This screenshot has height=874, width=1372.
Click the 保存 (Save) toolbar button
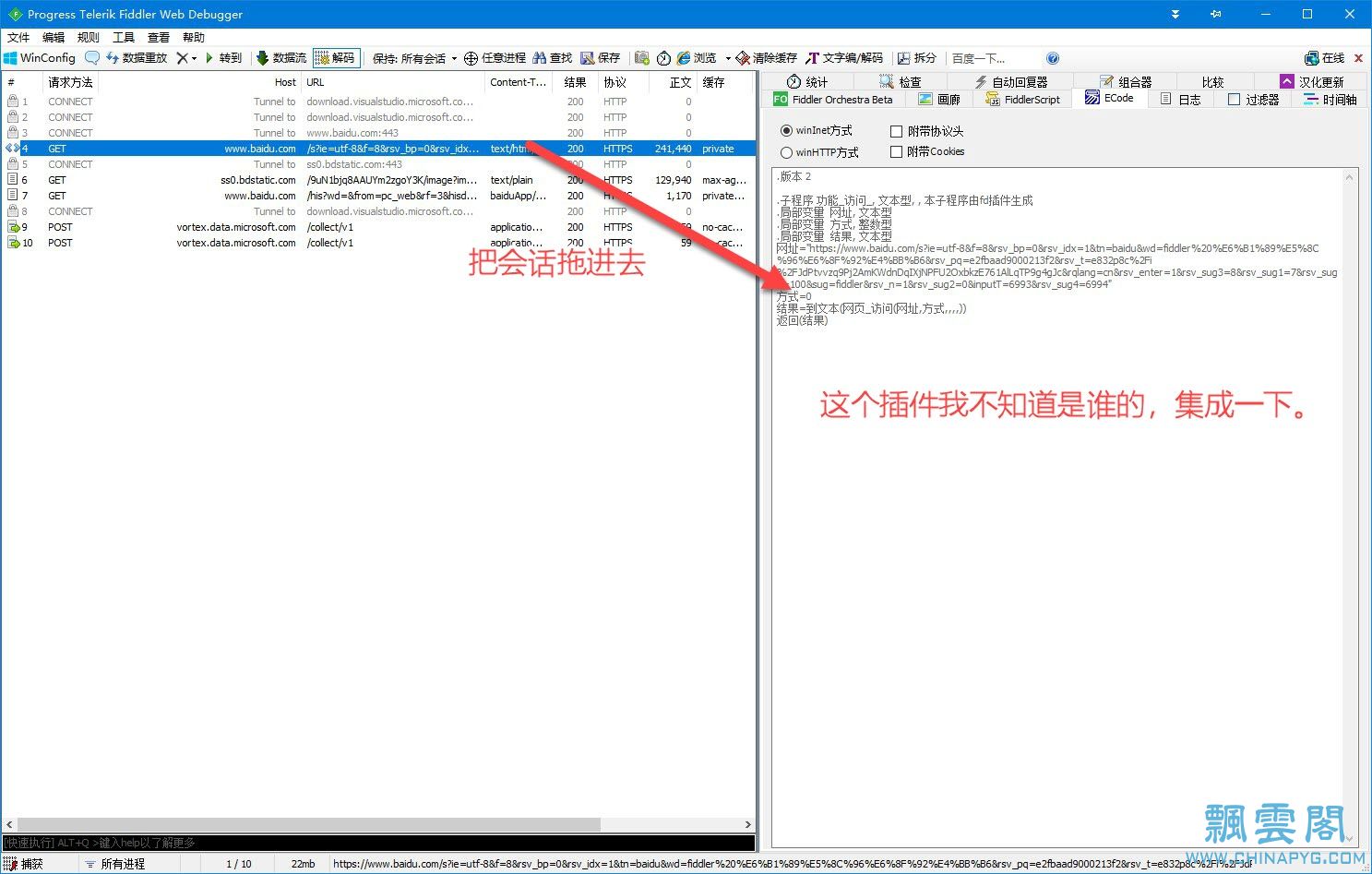coord(600,58)
